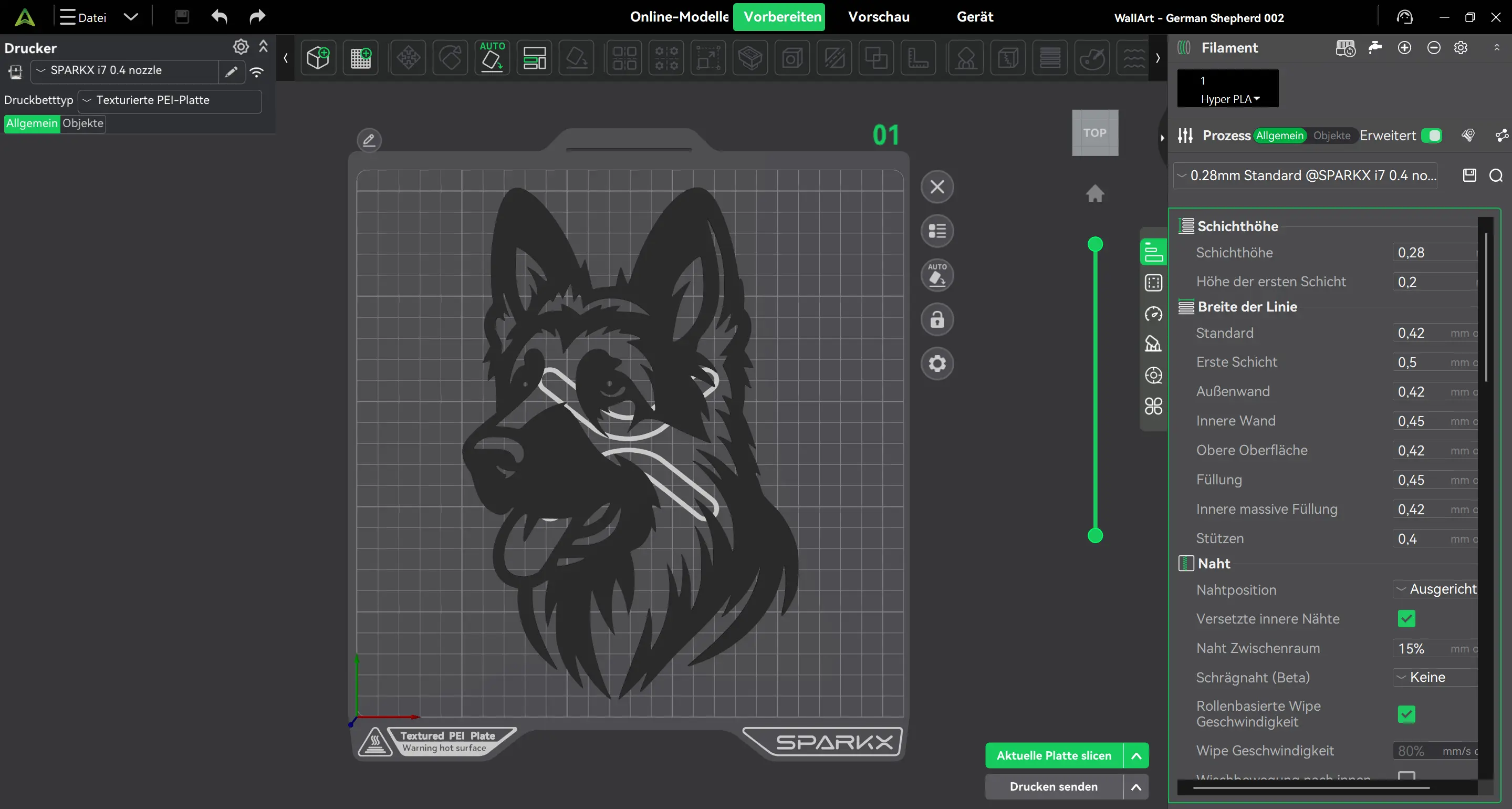Switch to the Vorbereiten tab
Viewport: 1512px width, 809px height.
click(779, 17)
